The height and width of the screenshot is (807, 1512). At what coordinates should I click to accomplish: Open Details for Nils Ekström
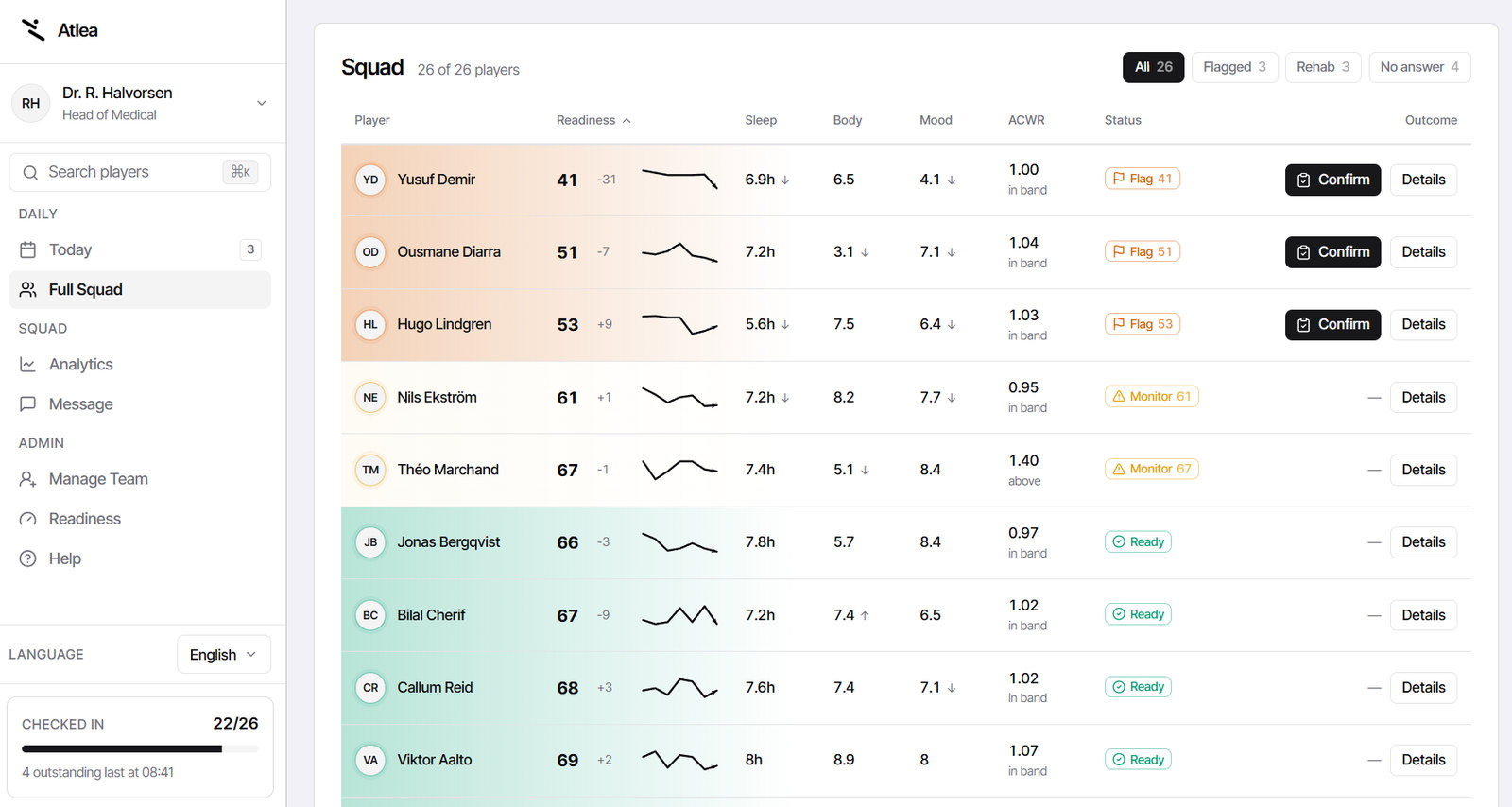(x=1423, y=397)
